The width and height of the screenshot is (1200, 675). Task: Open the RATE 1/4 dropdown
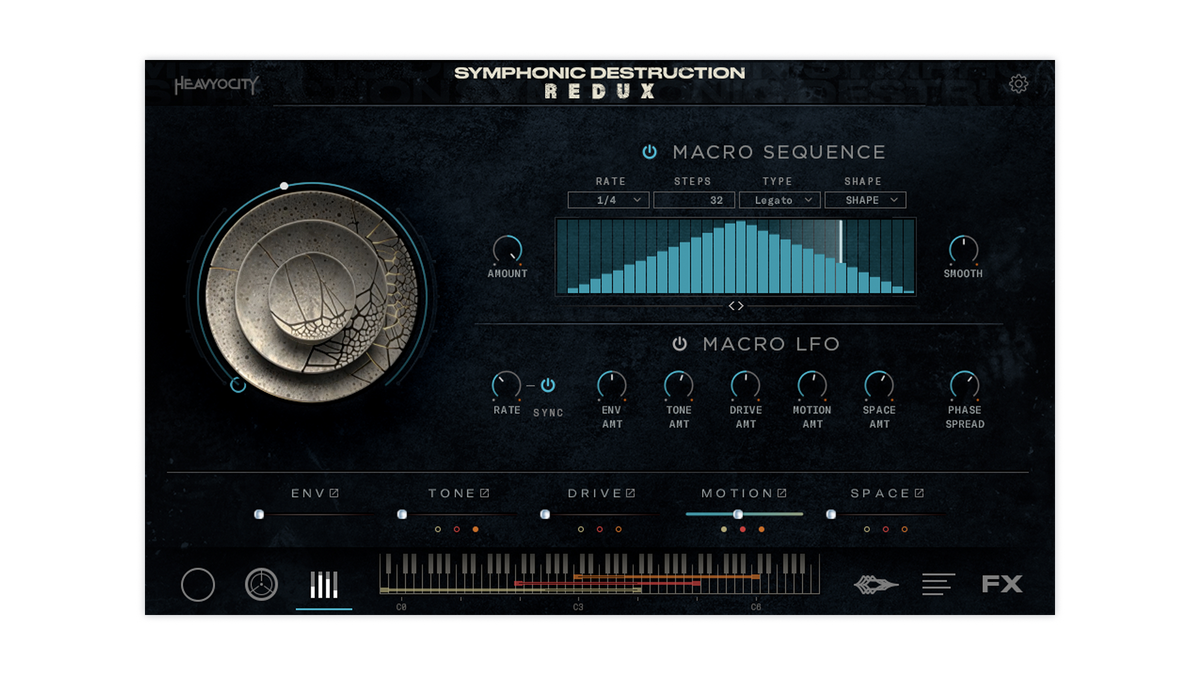[x=608, y=200]
